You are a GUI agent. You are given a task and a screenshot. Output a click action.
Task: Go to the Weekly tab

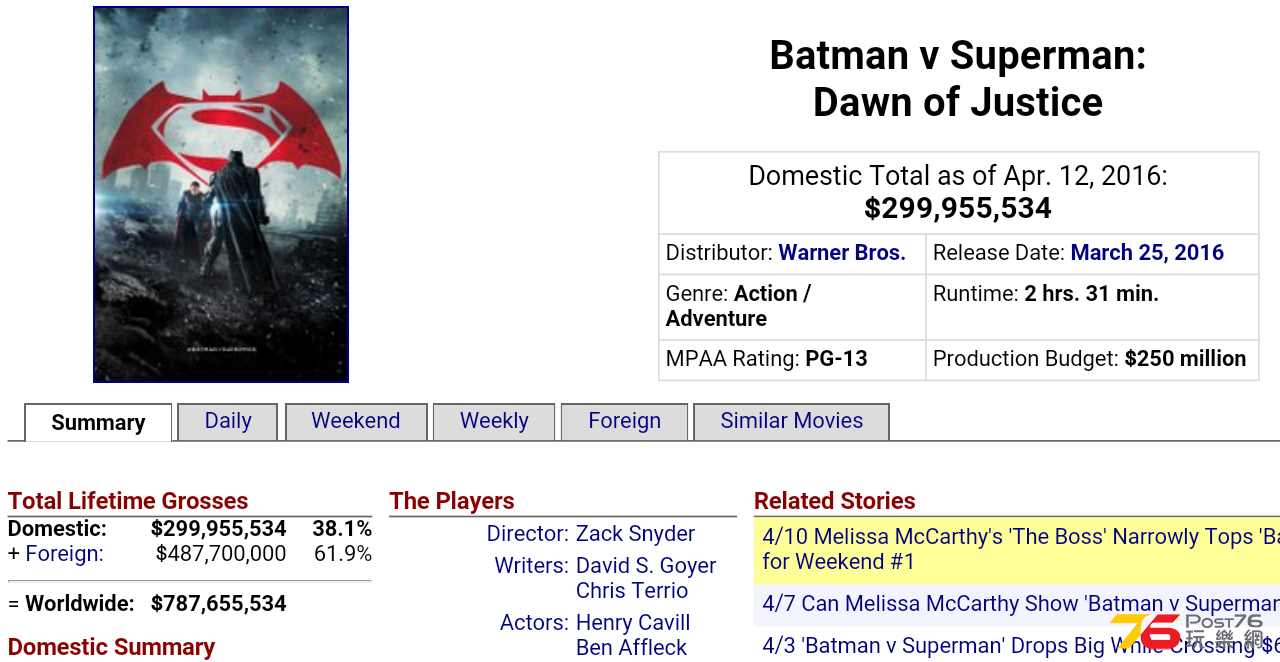(494, 421)
